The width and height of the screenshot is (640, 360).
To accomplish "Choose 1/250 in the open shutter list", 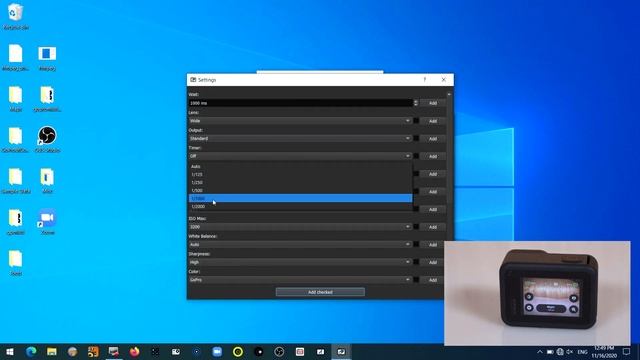I will point(300,182).
